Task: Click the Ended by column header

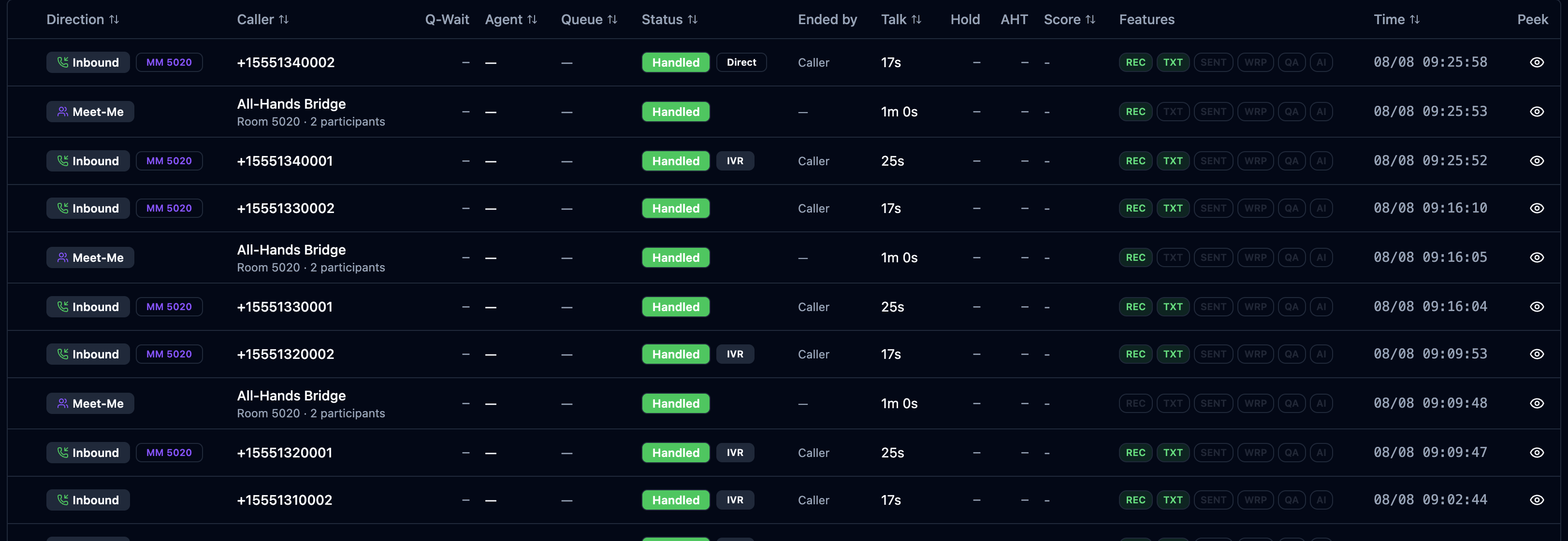Action: click(x=827, y=19)
